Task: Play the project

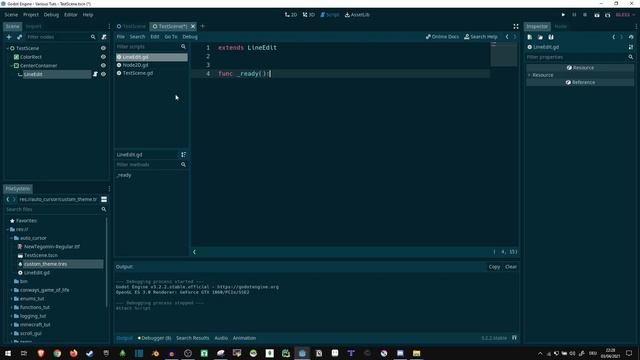Action: [x=563, y=15]
